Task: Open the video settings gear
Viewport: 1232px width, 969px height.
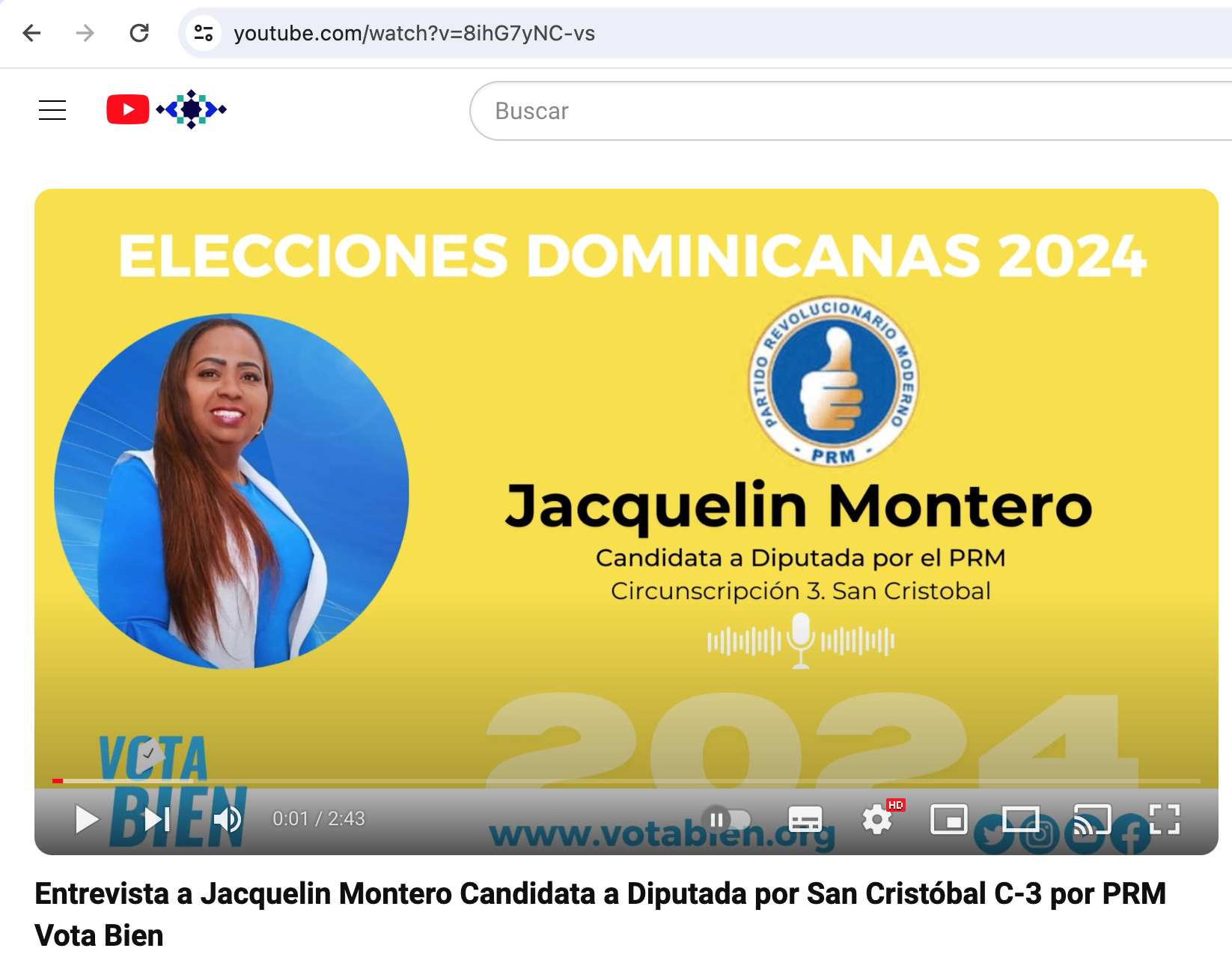Action: pyautogui.click(x=877, y=819)
